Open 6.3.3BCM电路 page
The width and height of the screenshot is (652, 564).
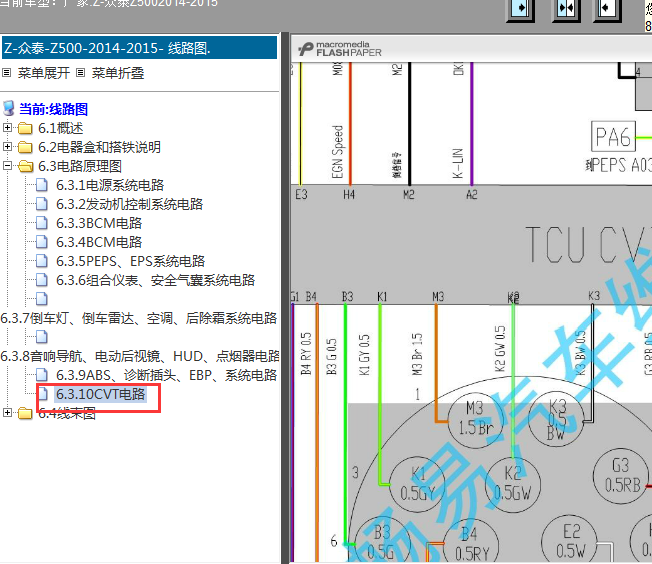click(99, 223)
